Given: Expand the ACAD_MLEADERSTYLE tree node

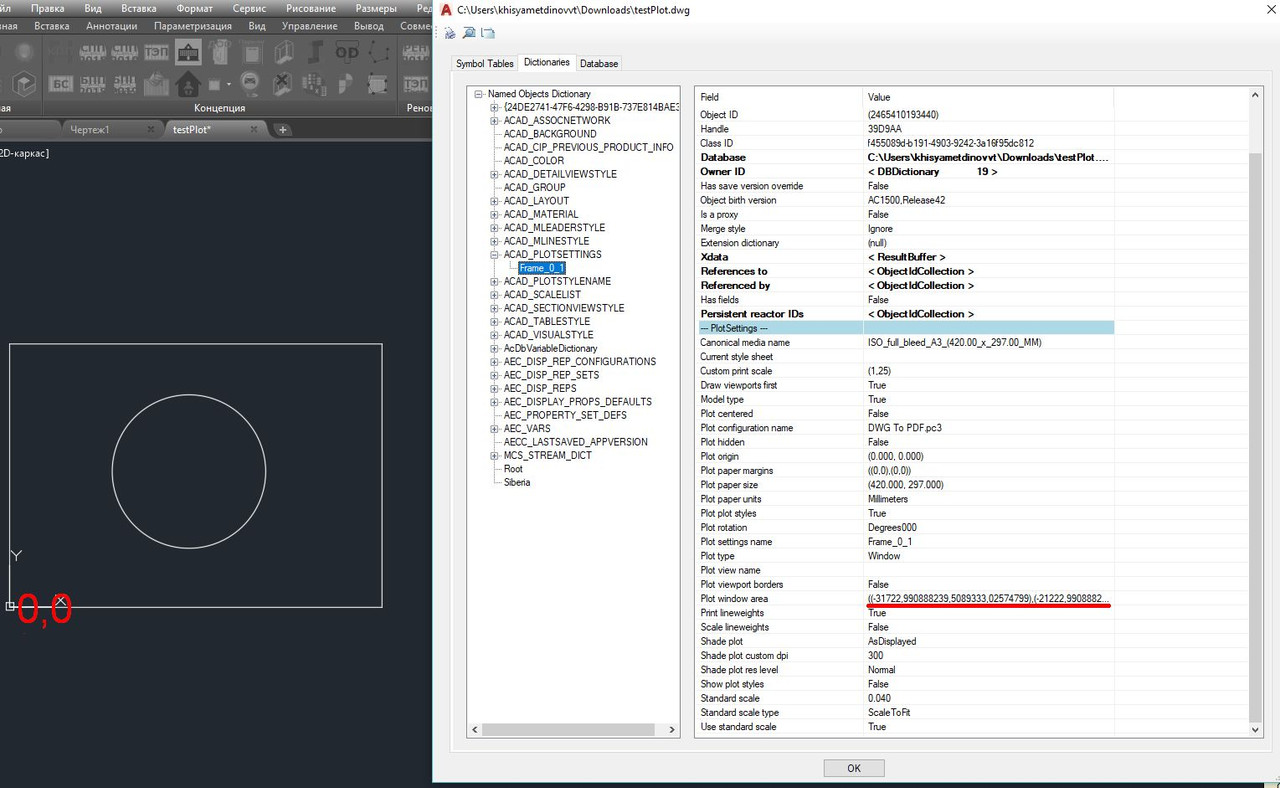Looking at the screenshot, I should point(494,227).
